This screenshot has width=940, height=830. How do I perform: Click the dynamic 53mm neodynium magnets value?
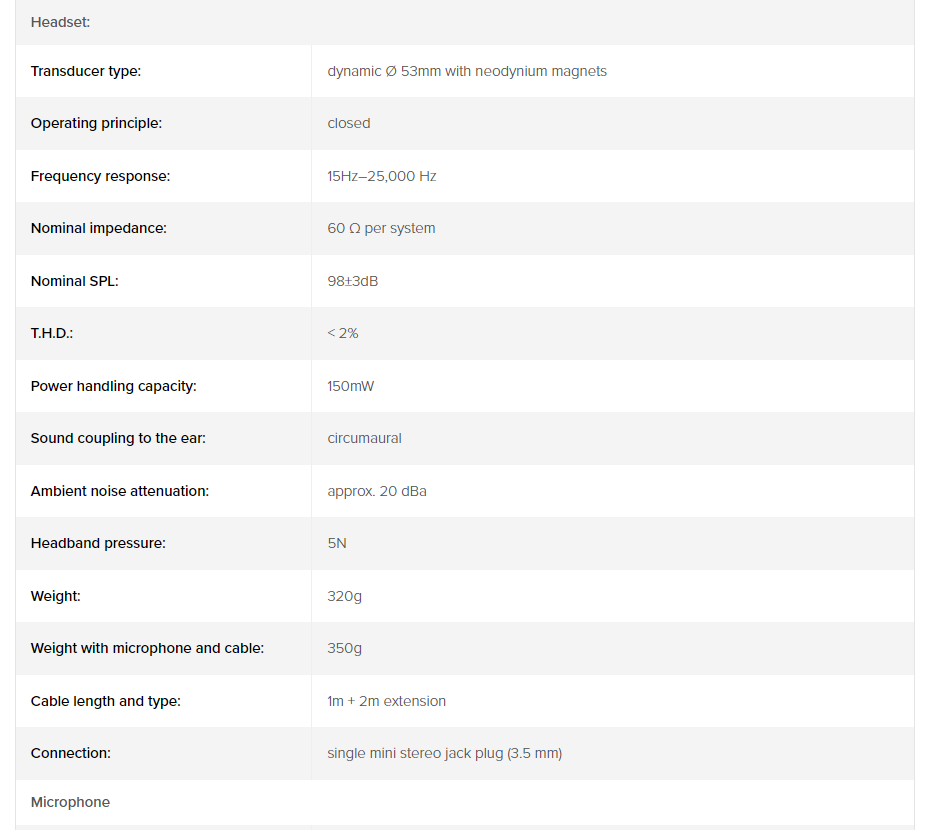tap(467, 71)
